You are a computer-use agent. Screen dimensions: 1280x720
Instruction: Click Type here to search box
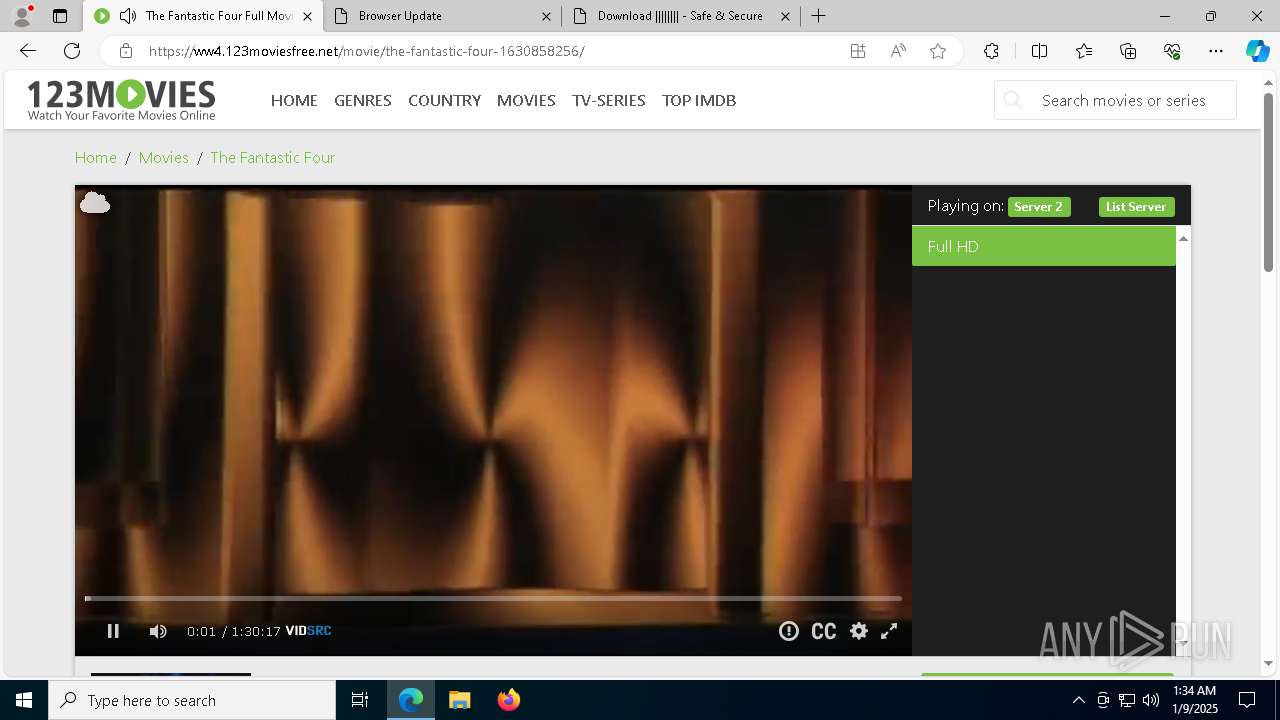pos(192,700)
